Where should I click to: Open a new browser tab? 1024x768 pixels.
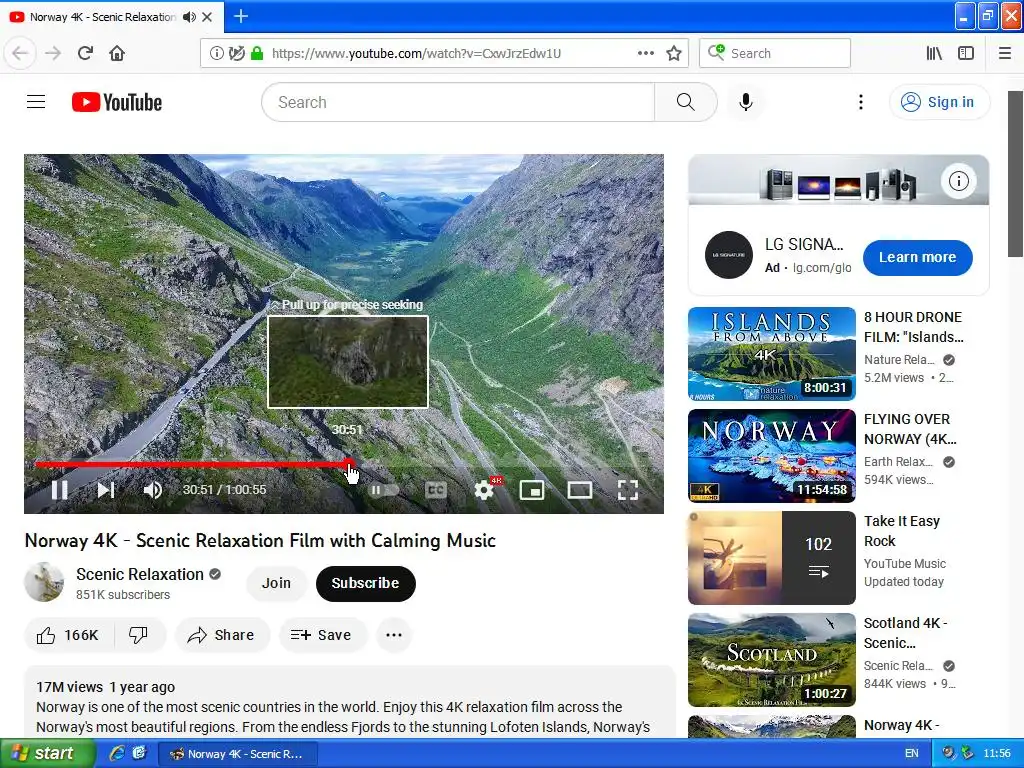[x=241, y=16]
